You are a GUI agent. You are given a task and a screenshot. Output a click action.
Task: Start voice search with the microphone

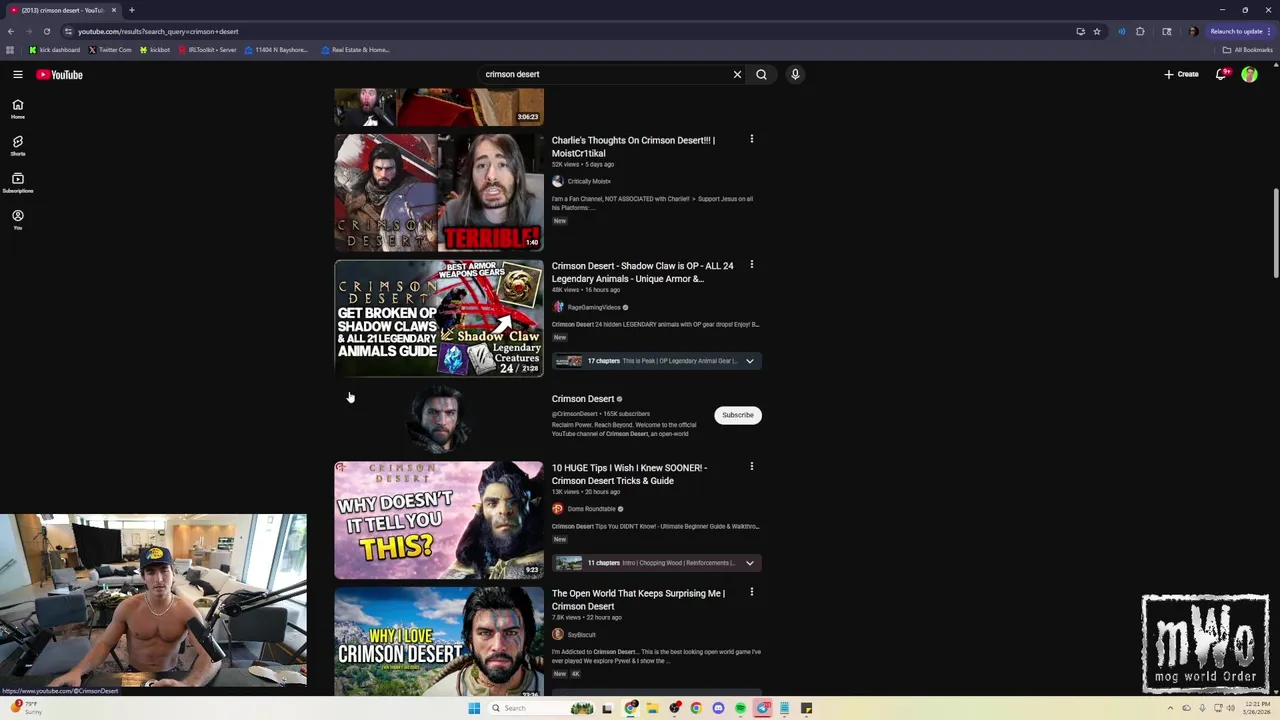(x=795, y=74)
